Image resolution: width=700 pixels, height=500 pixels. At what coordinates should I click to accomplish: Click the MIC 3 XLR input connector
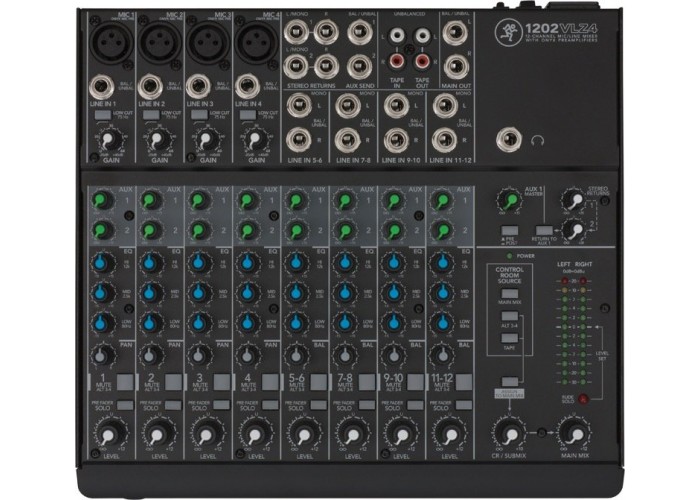207,42
